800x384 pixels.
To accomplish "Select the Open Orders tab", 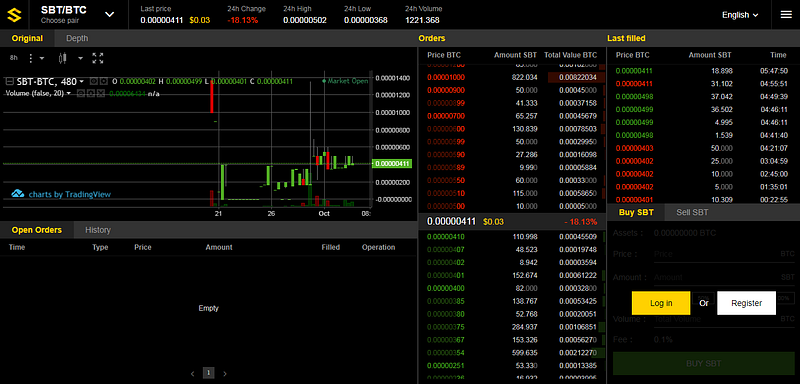I will 37,230.
